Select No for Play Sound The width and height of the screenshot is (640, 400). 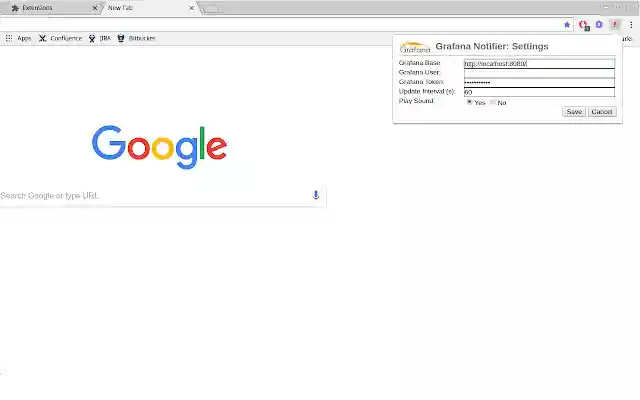(x=493, y=102)
